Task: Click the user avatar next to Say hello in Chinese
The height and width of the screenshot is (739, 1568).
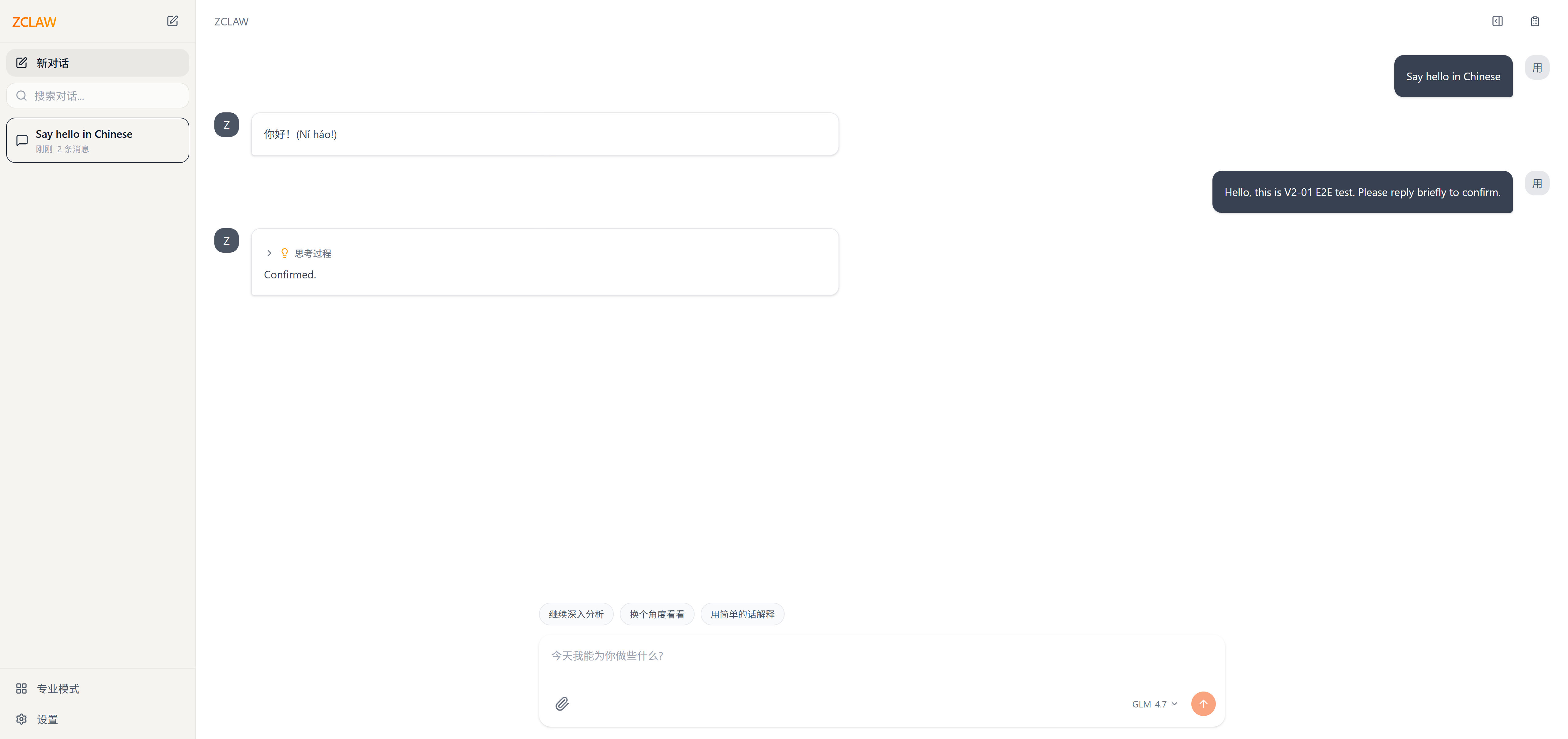Action: coord(1536,68)
